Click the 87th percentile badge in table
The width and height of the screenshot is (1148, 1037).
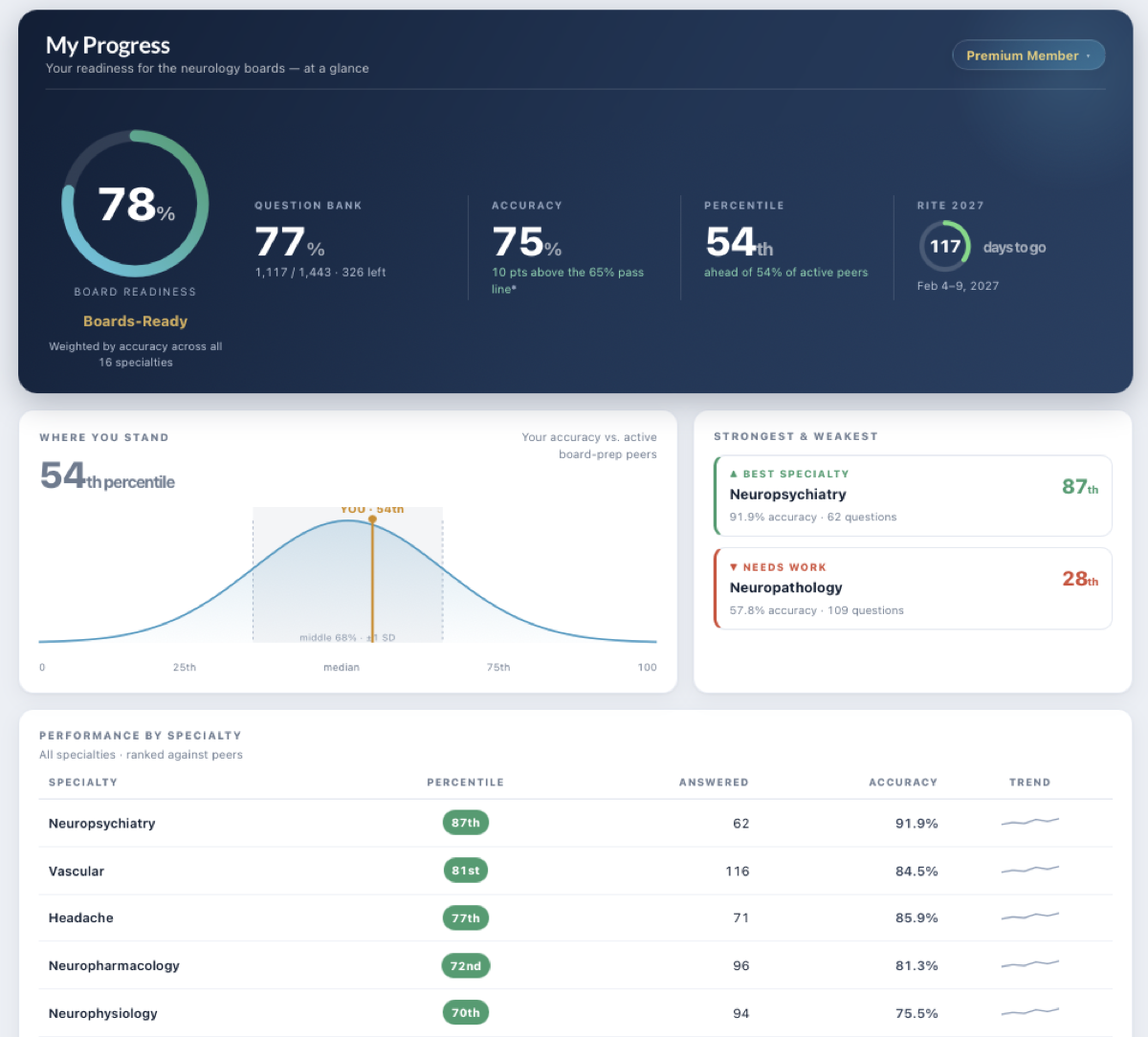click(x=466, y=823)
